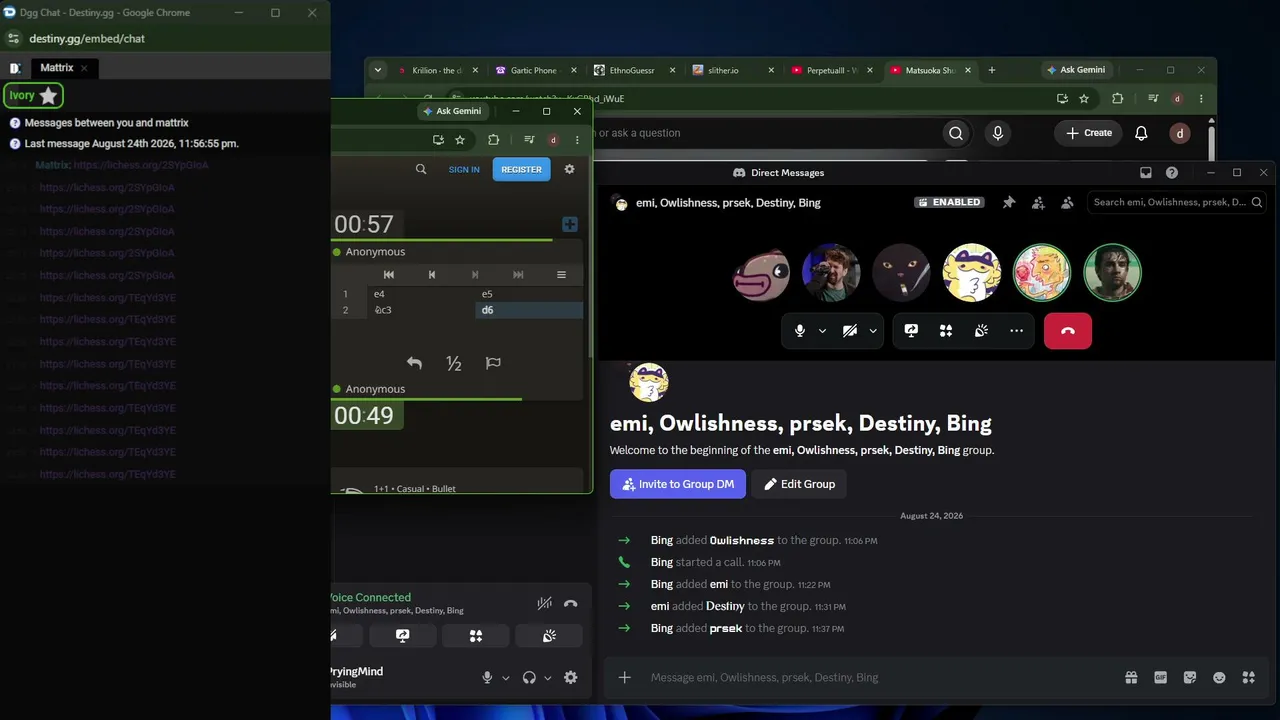Open the GIF picker
The image size is (1280, 720).
1160,677
